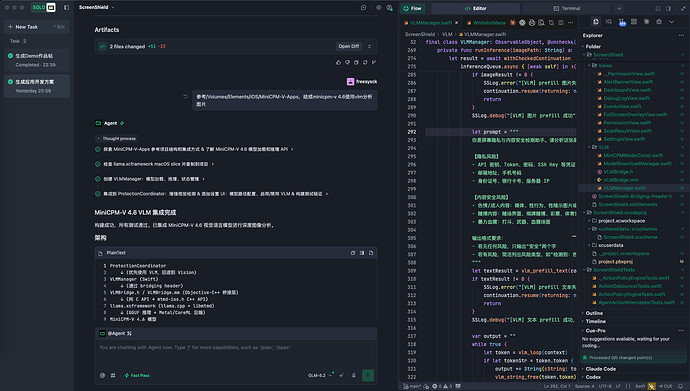Viewport: 690px width, 391px height.
Task: Expand the 2 files changed artifact
Action: [x=369, y=46]
